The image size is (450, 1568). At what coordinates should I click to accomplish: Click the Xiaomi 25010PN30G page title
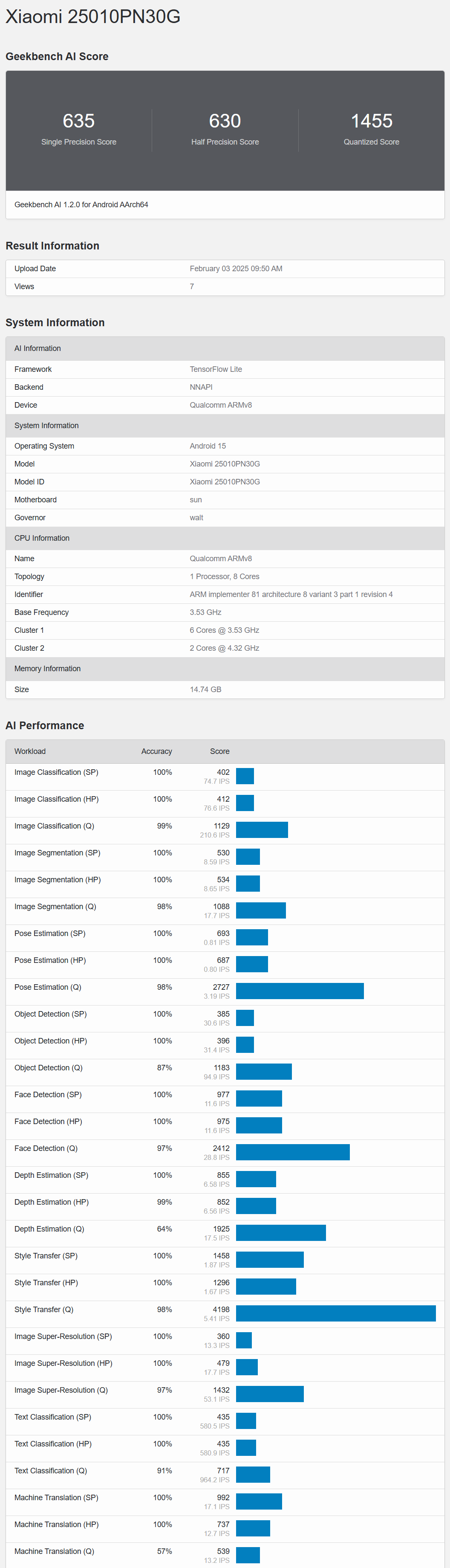(x=93, y=17)
